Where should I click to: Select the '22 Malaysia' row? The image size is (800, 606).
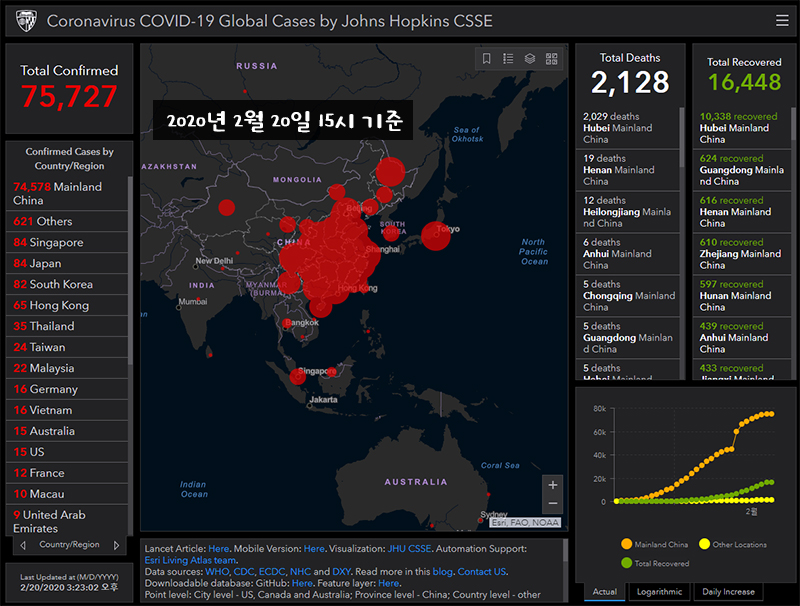(67, 368)
